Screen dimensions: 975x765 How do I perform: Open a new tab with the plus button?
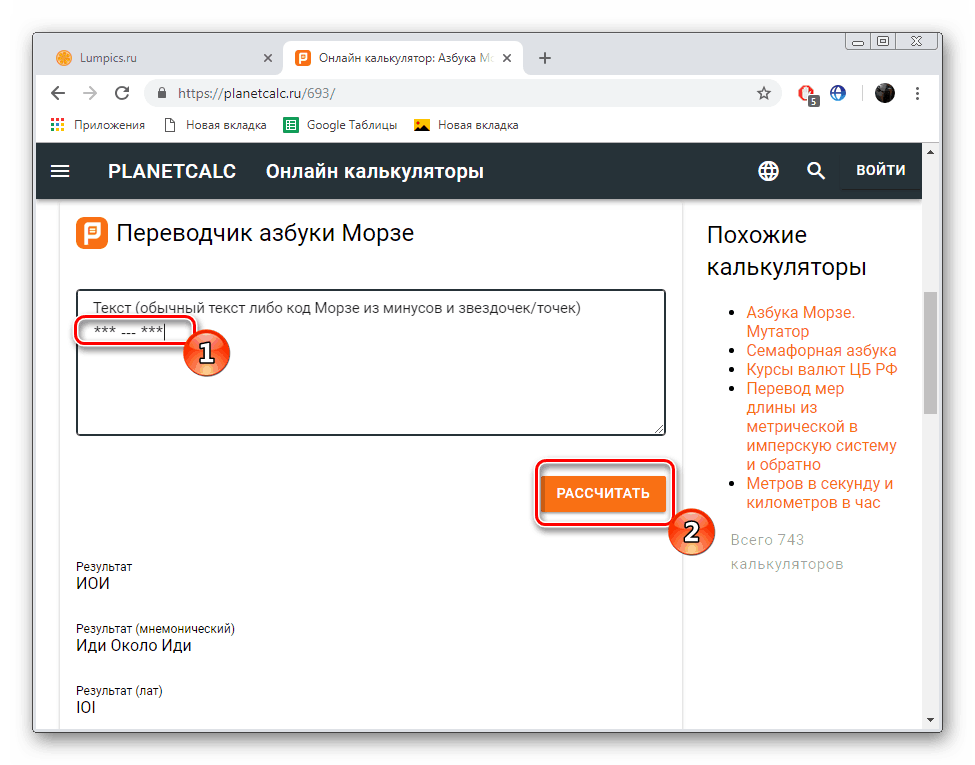(545, 58)
